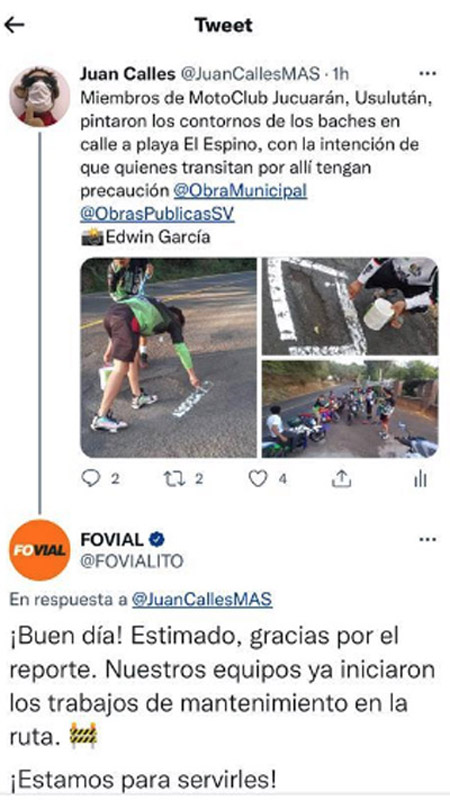The image size is (450, 800).
Task: View tweet analytics bar chart icon
Action: click(x=420, y=479)
